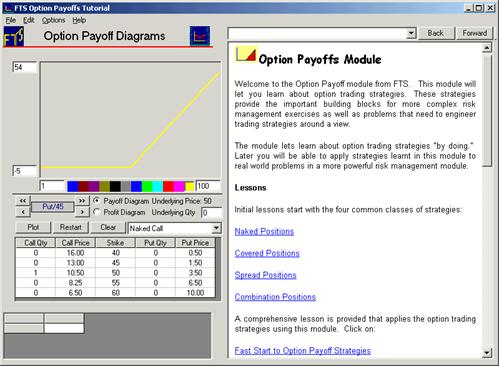Screen dimensions: 499x366
Task: Click the Strike column header
Action: point(115,243)
